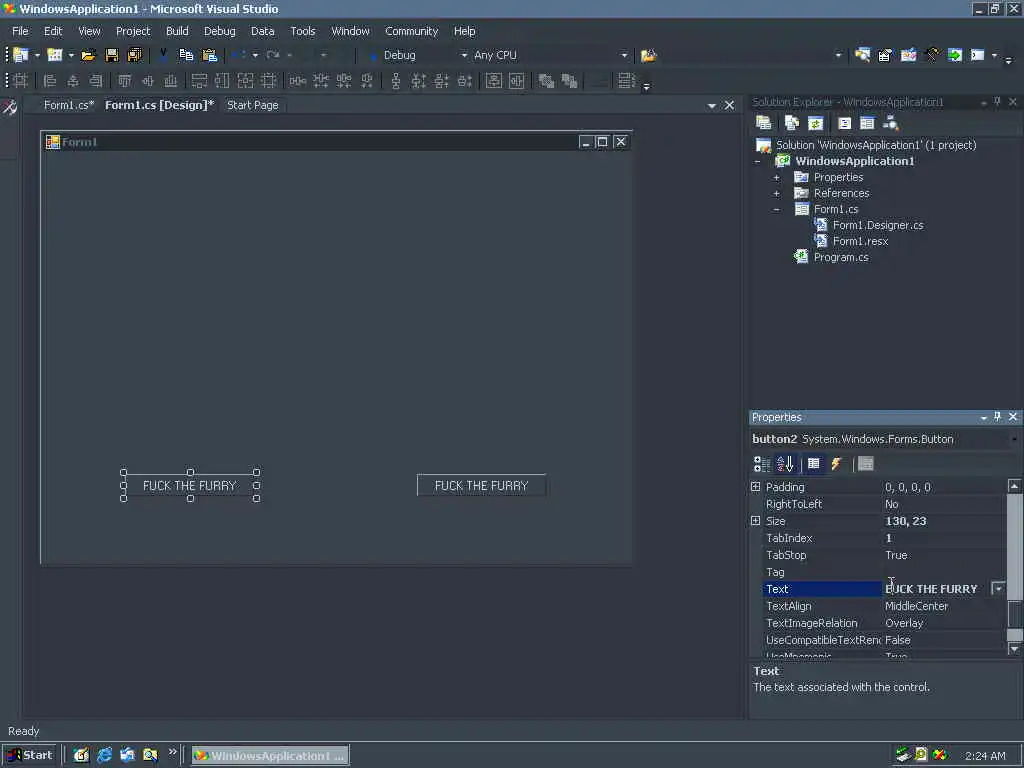This screenshot has width=1024, height=768.
Task: Click Align to Grid in layout toolbar
Action: (20, 81)
